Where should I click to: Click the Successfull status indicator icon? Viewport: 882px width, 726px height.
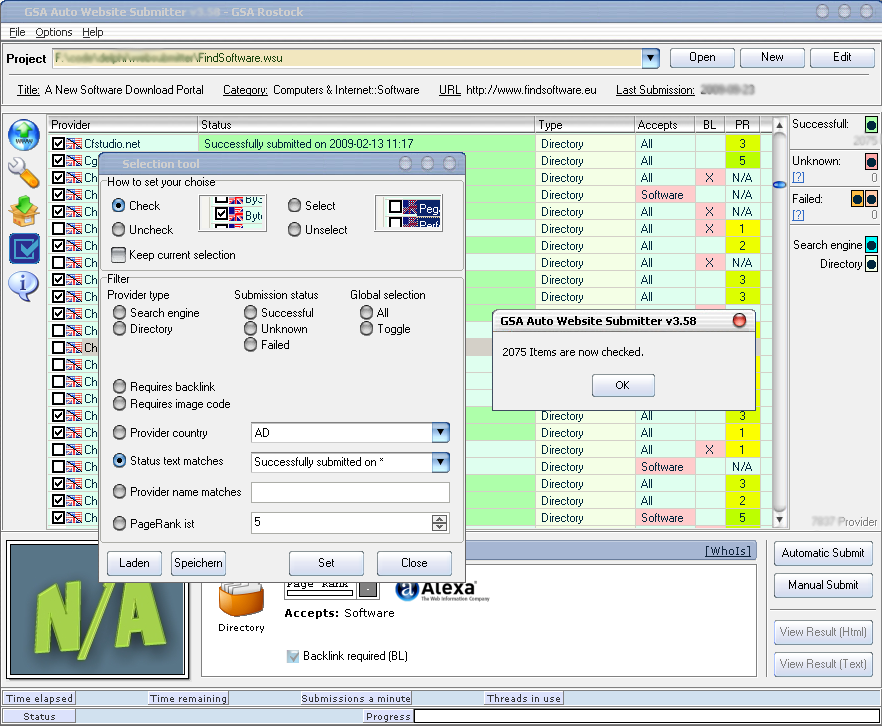pos(871,124)
